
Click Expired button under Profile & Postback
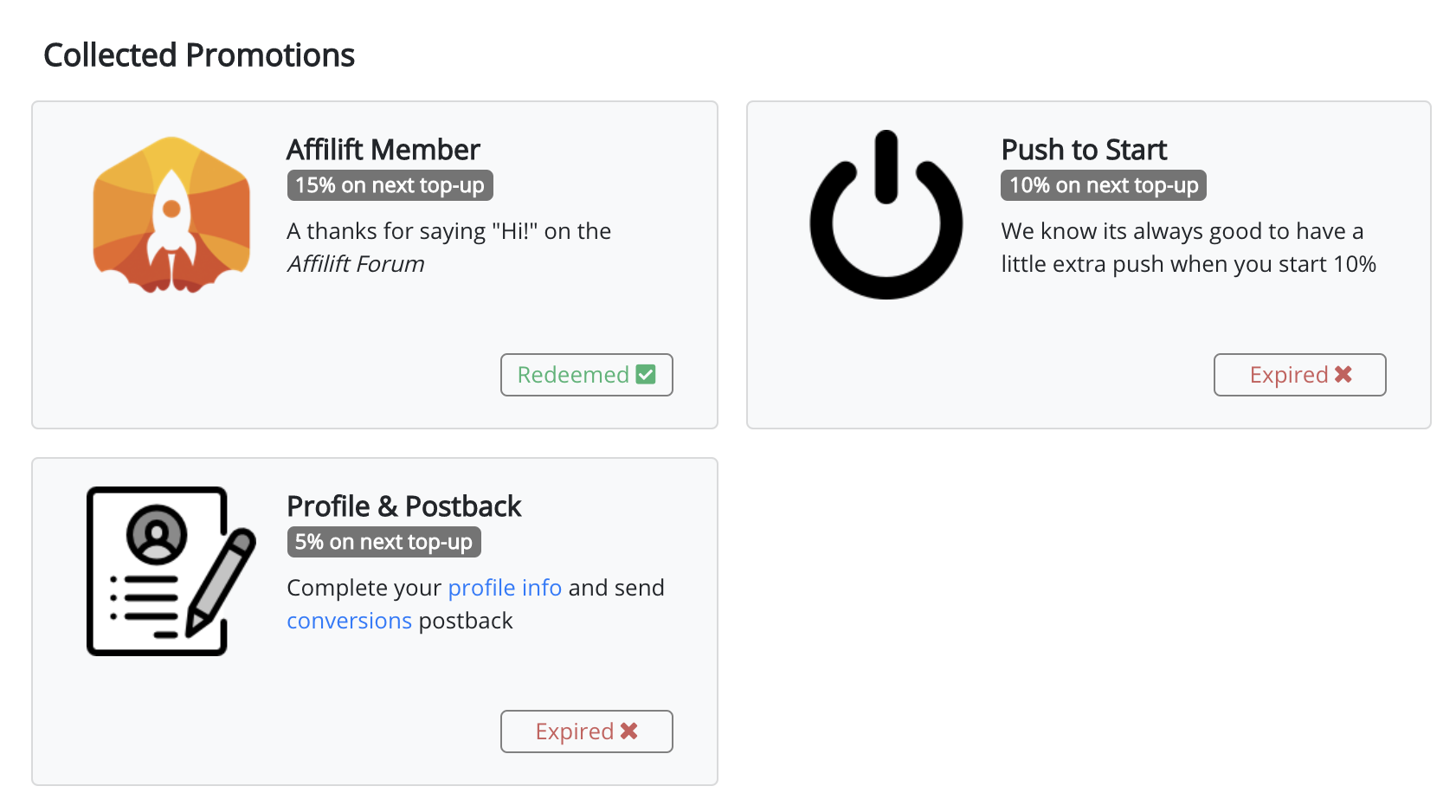(x=587, y=731)
